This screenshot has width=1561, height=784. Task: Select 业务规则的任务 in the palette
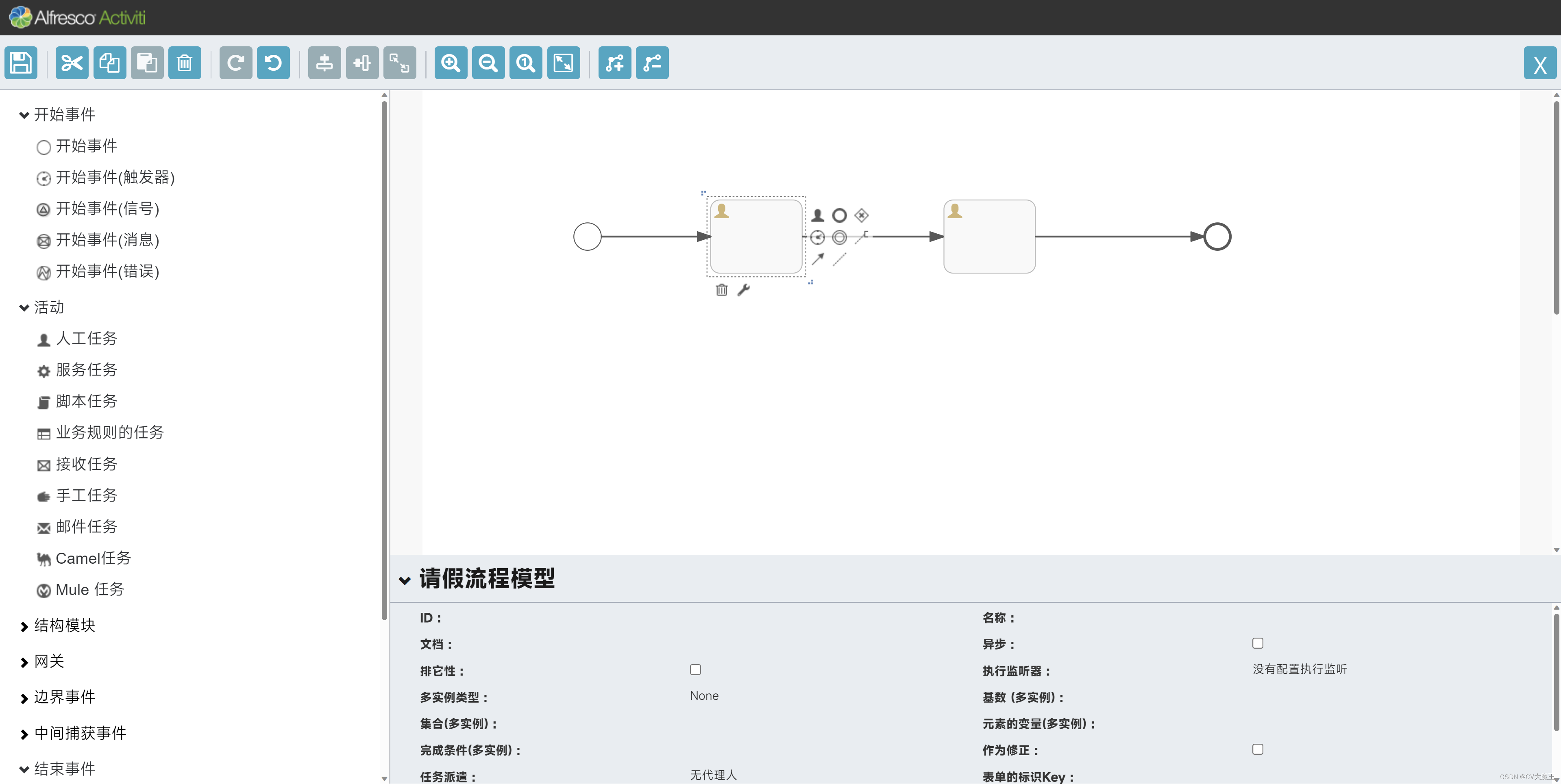click(x=100, y=432)
